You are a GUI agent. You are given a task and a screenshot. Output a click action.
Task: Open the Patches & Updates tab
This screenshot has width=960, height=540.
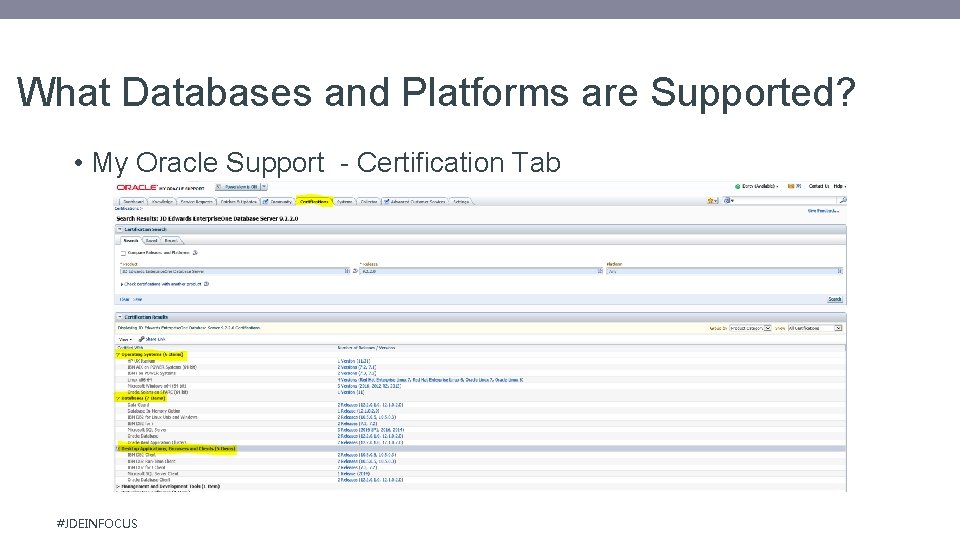239,201
